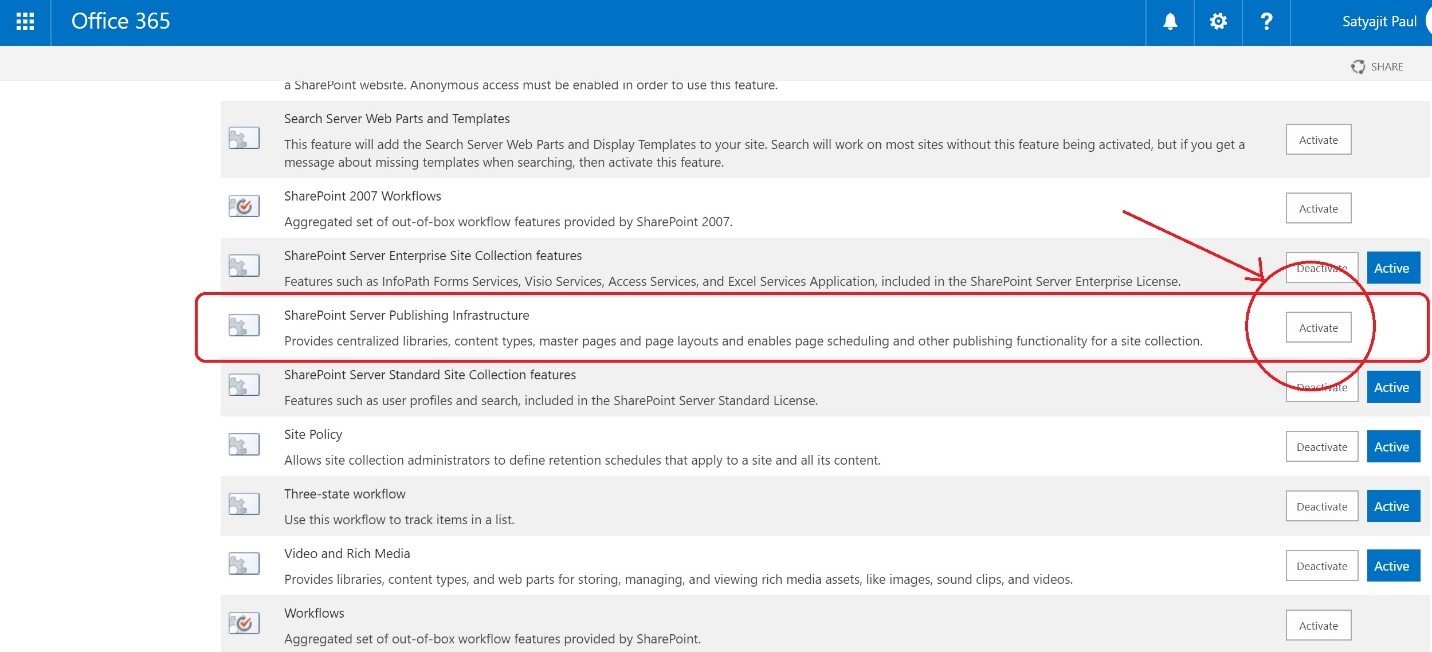Open the Office 365 app launcher grid
The image size is (1432, 652).
pyautogui.click(x=25, y=21)
